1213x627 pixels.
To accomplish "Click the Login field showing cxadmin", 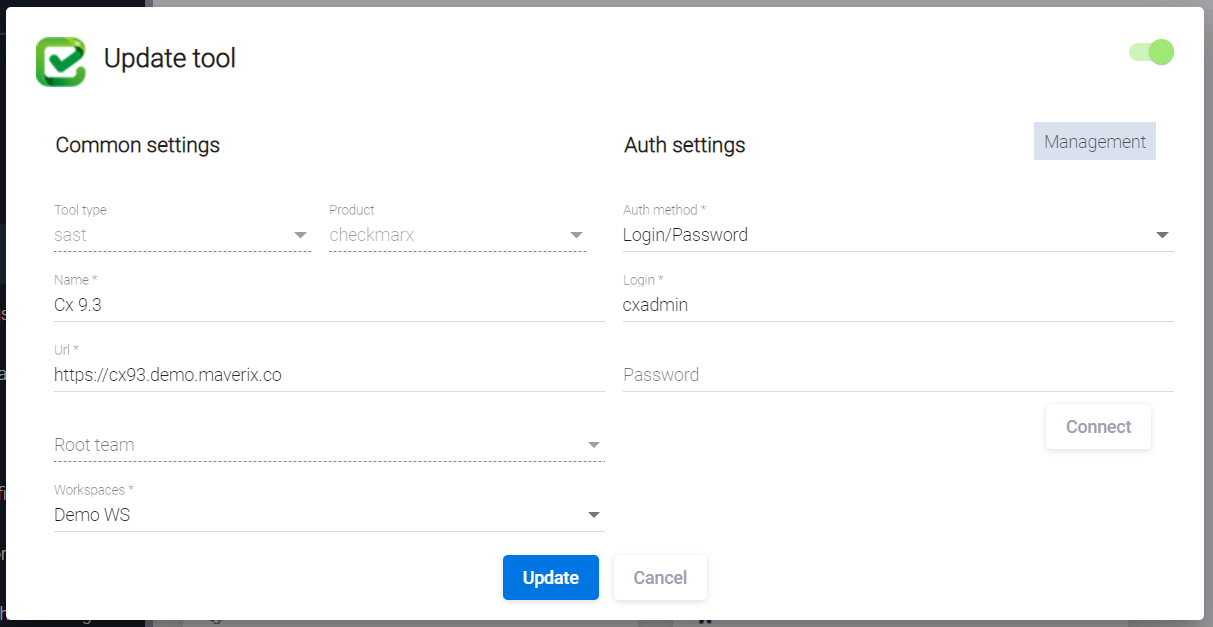I will [x=897, y=305].
